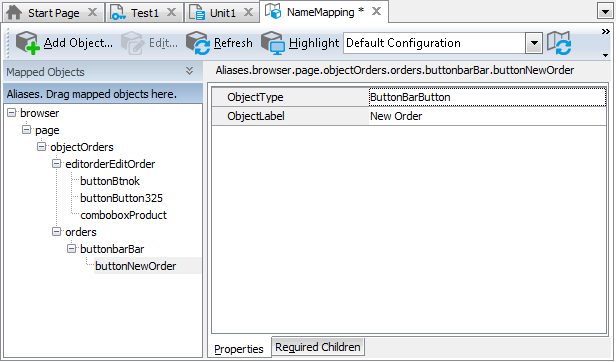This screenshot has height=362, width=616.
Task: Collapse the Mapped Objects panel chevron
Action: pos(189,71)
